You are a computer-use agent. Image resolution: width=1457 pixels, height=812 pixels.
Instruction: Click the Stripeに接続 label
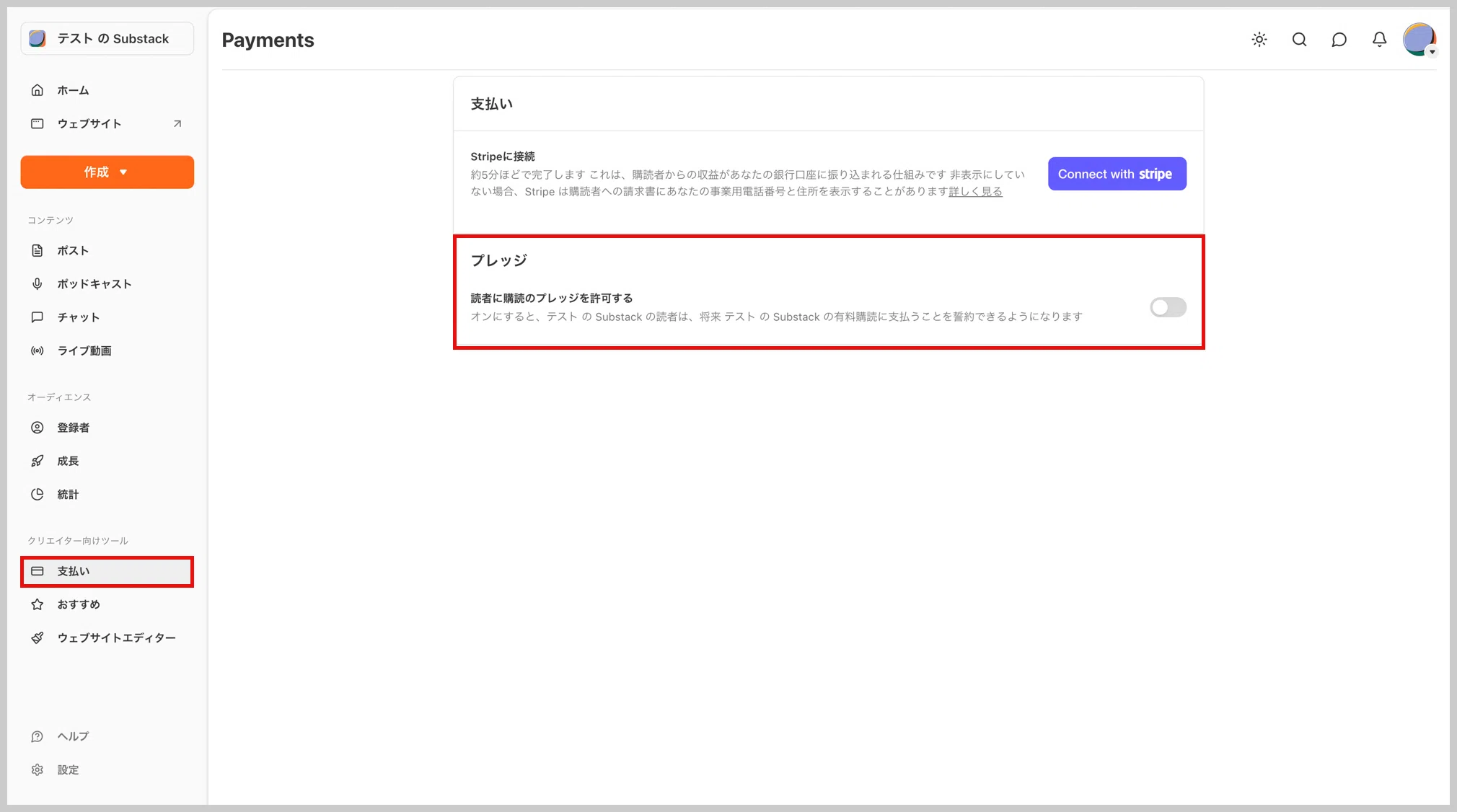click(503, 156)
